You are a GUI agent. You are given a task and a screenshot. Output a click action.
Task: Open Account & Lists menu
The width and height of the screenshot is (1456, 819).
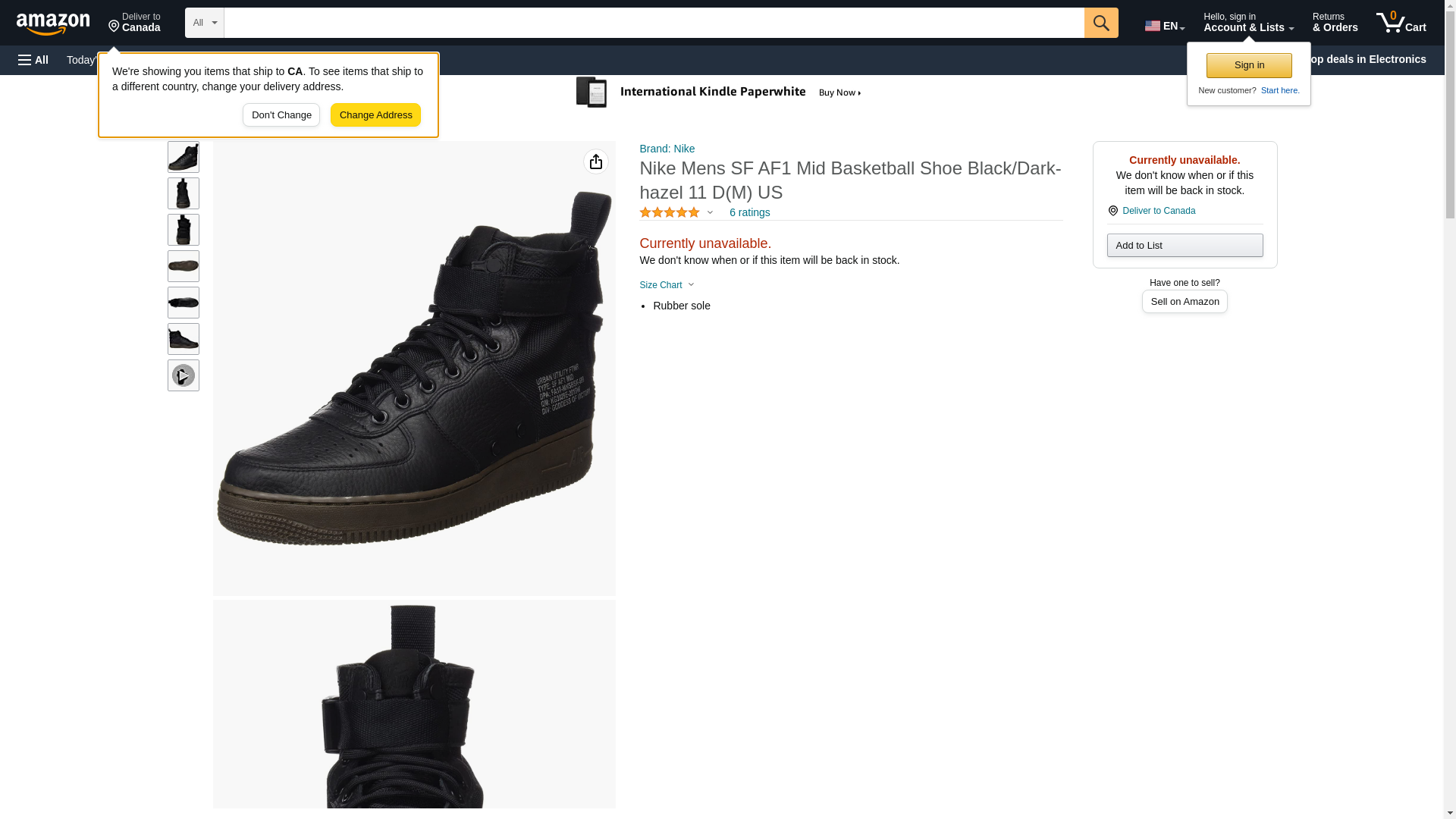pos(1247,23)
